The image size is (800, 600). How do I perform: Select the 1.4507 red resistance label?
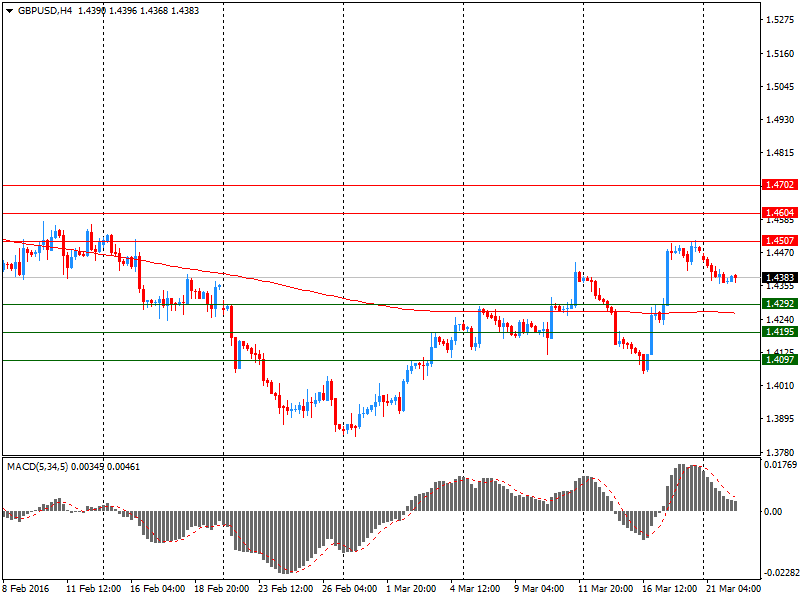coord(779,241)
